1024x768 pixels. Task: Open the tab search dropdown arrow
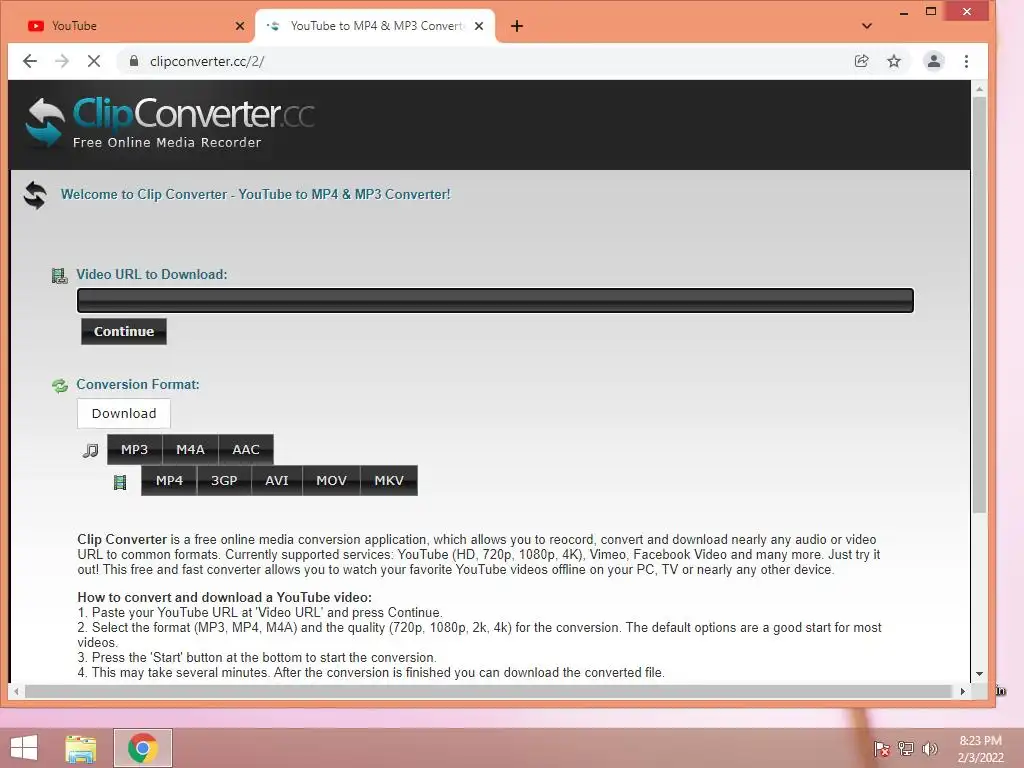coord(867,26)
